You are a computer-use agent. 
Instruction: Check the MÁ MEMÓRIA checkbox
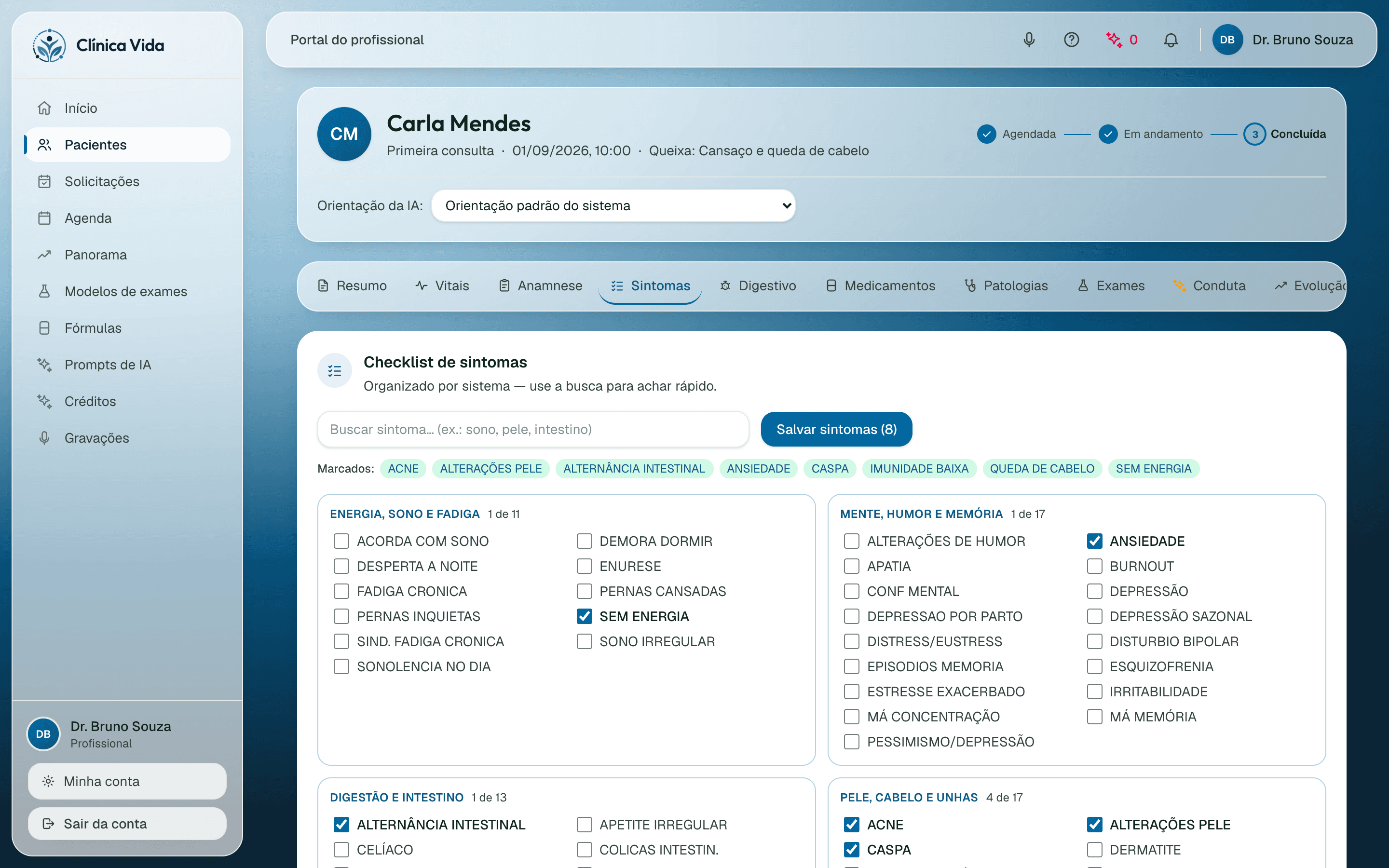point(1094,717)
